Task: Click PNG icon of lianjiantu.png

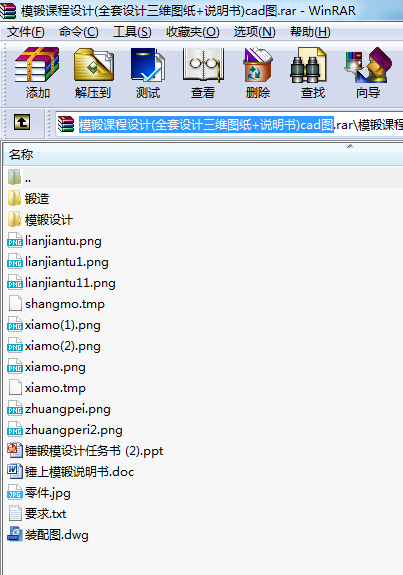Action: pos(15,241)
